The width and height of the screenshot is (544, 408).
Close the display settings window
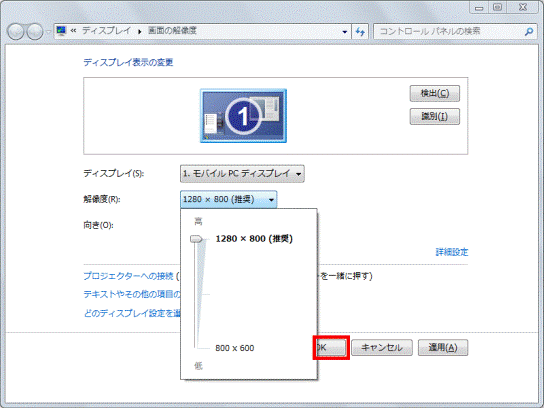coord(523,7)
